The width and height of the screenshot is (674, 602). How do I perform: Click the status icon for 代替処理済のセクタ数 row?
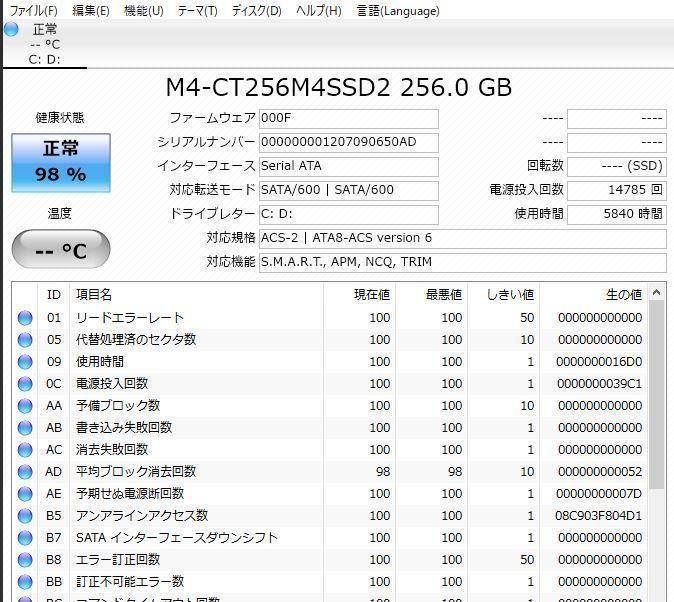tap(25, 340)
